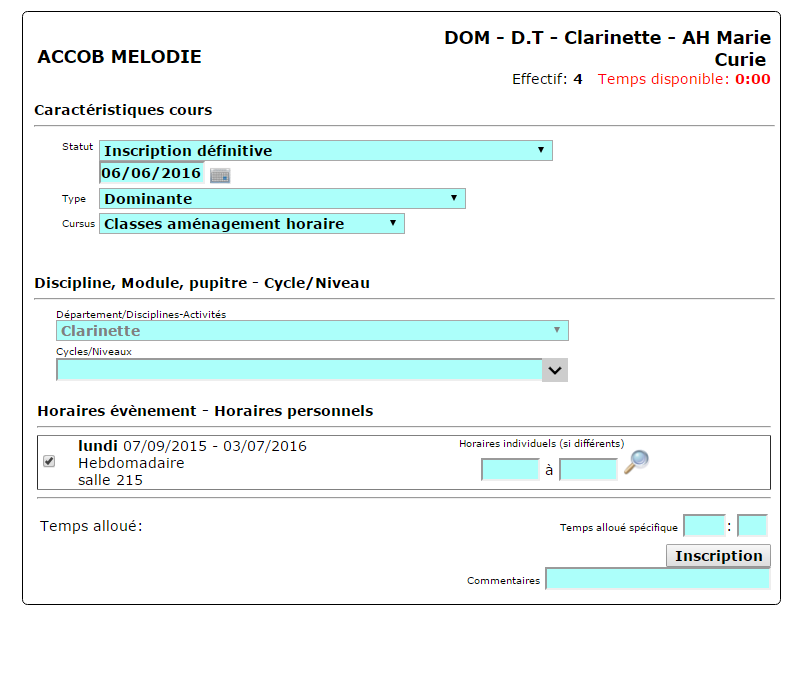Click the Effectif: 4 text
The image size is (800, 700).
point(547,79)
